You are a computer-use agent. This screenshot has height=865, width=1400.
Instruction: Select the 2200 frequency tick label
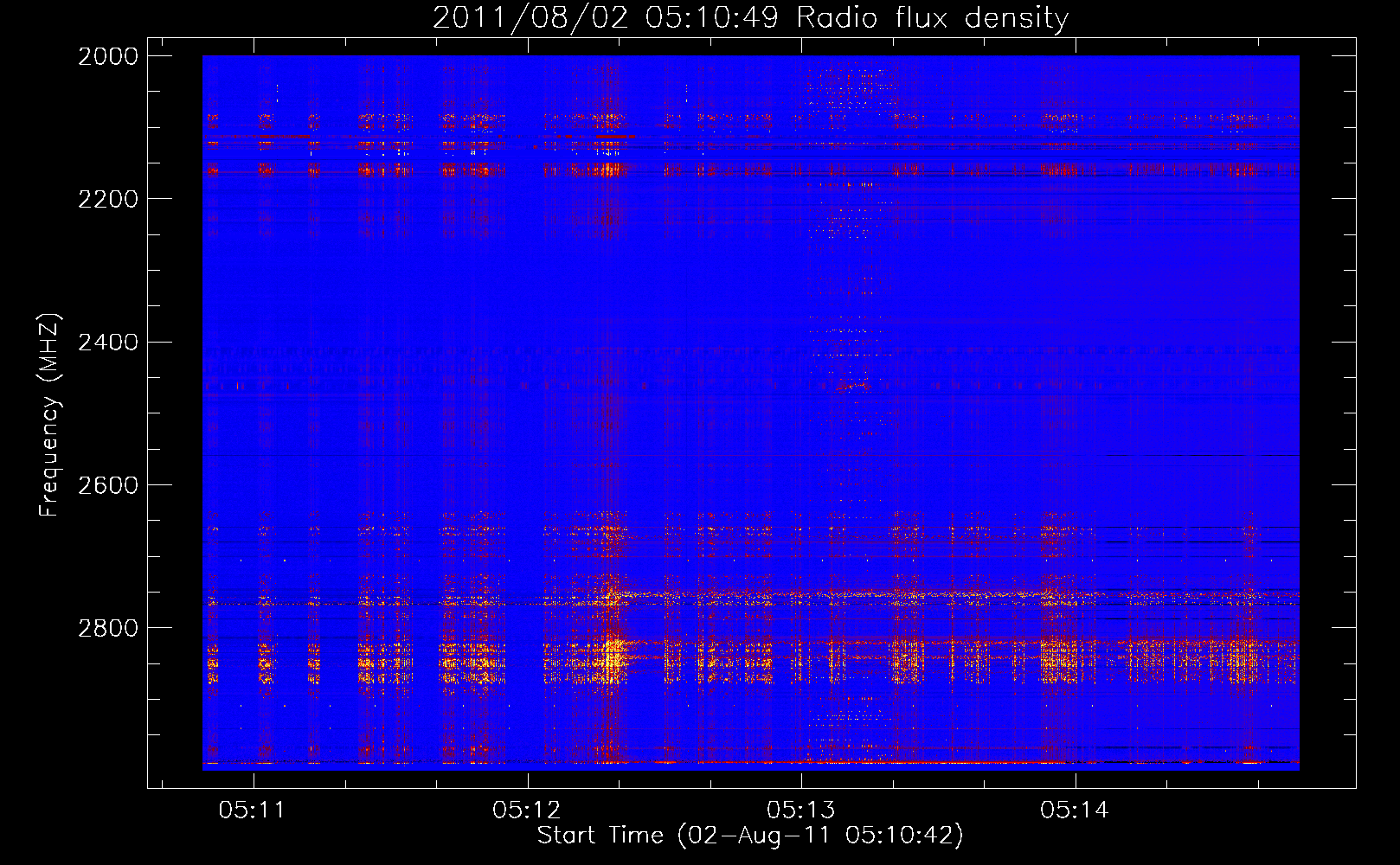click(x=108, y=199)
